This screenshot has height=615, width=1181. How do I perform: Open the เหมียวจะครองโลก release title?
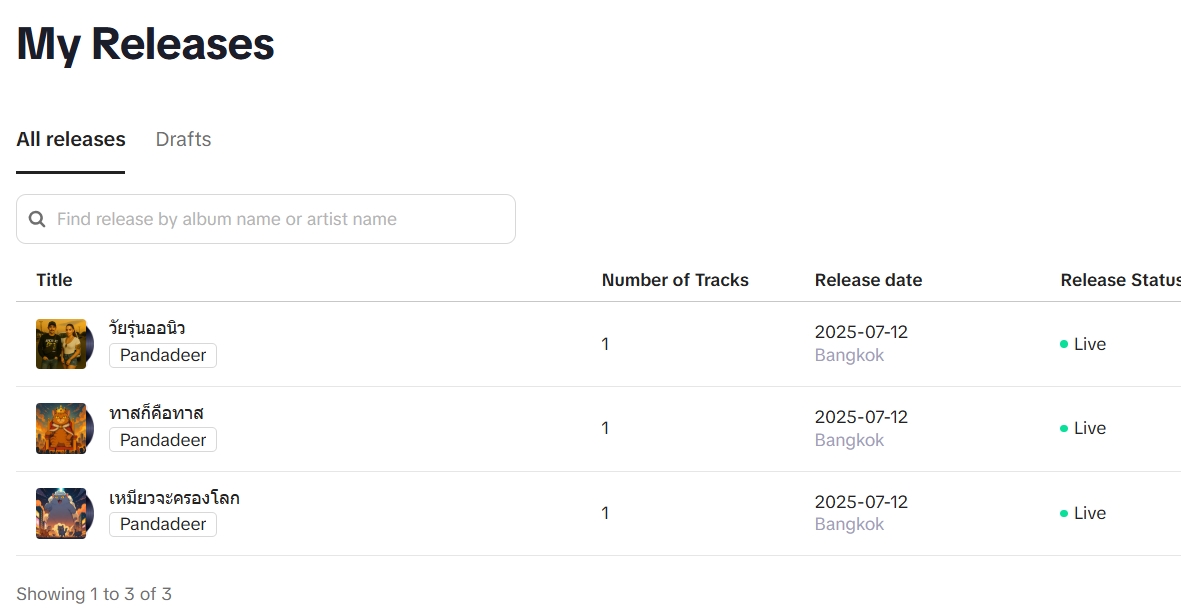click(174, 498)
